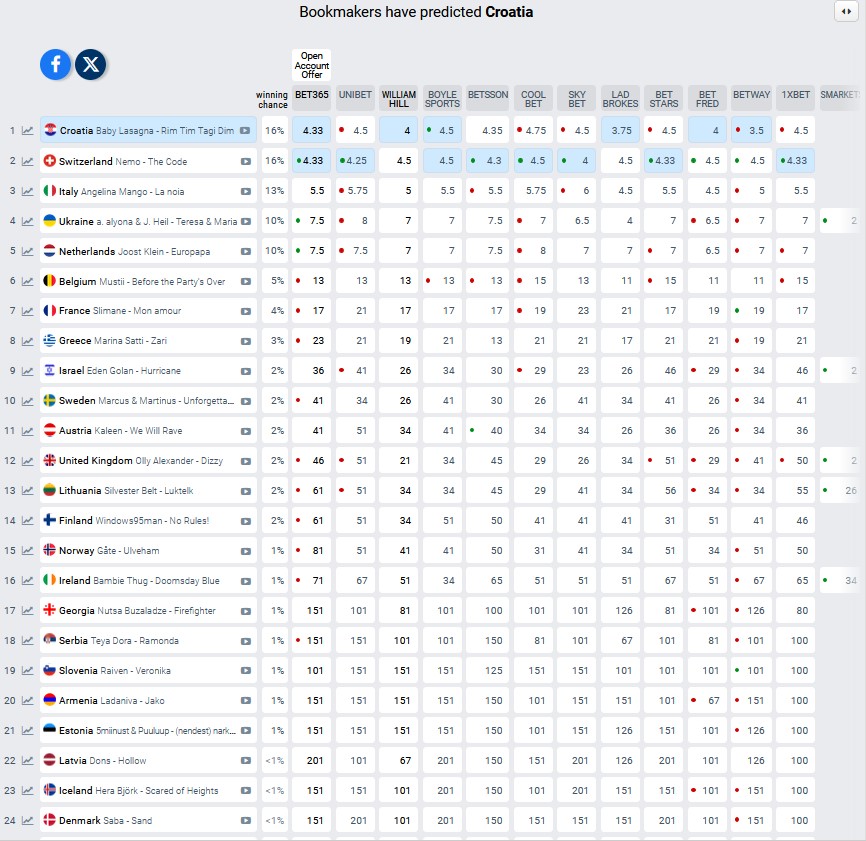
Task: Click BET365 odds 7.5 for Ukraine
Action: point(311,221)
